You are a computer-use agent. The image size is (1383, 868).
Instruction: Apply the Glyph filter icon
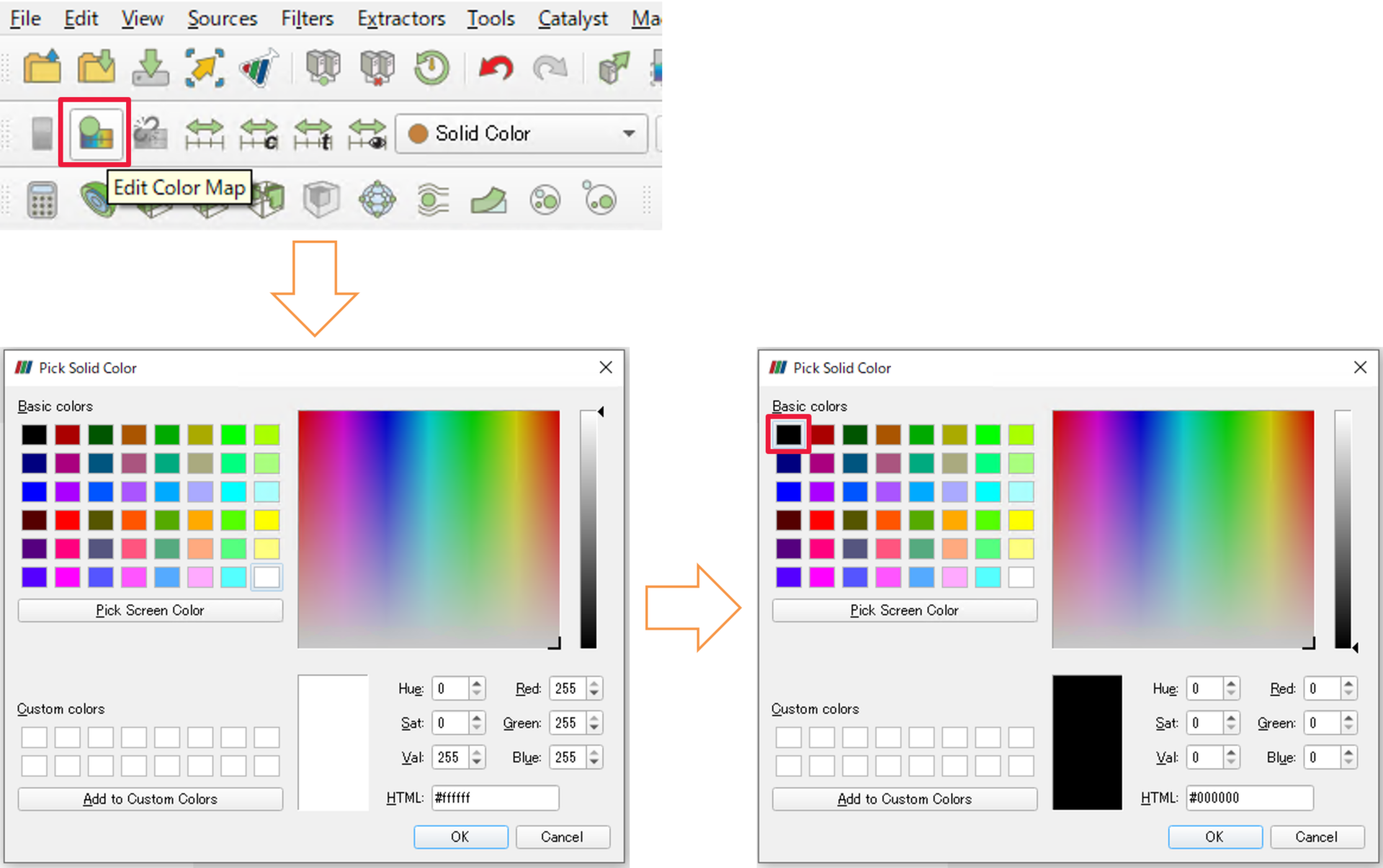tap(377, 200)
